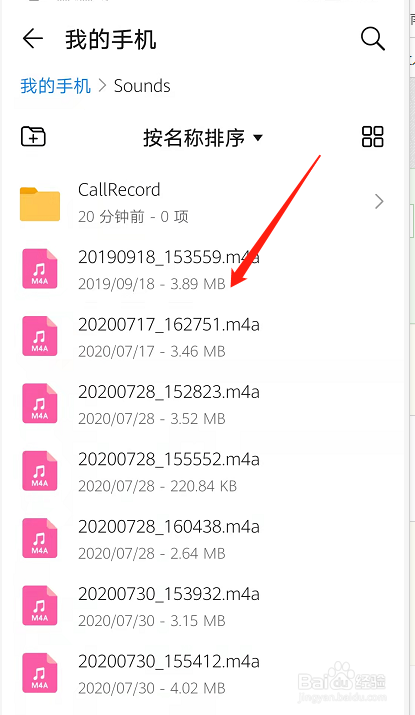Tap M4A icon of 20200717_162751.m4a
Viewport: 415px width, 715px height.
click(x=40, y=336)
